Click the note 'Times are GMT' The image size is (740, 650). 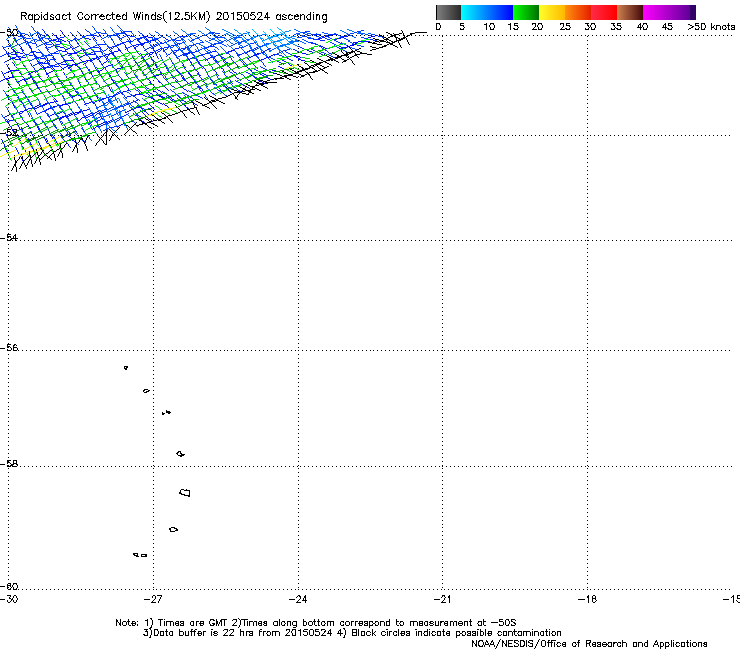(193, 623)
